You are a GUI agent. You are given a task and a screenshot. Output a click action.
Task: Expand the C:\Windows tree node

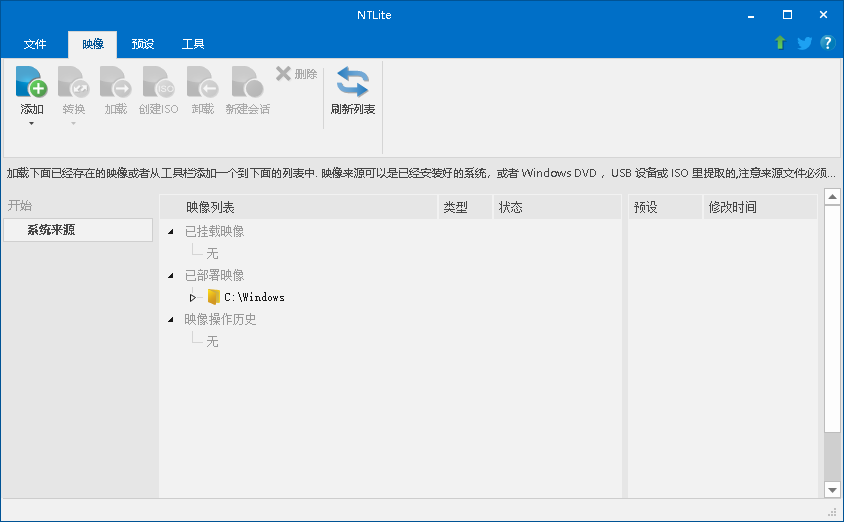pyautogui.click(x=193, y=298)
